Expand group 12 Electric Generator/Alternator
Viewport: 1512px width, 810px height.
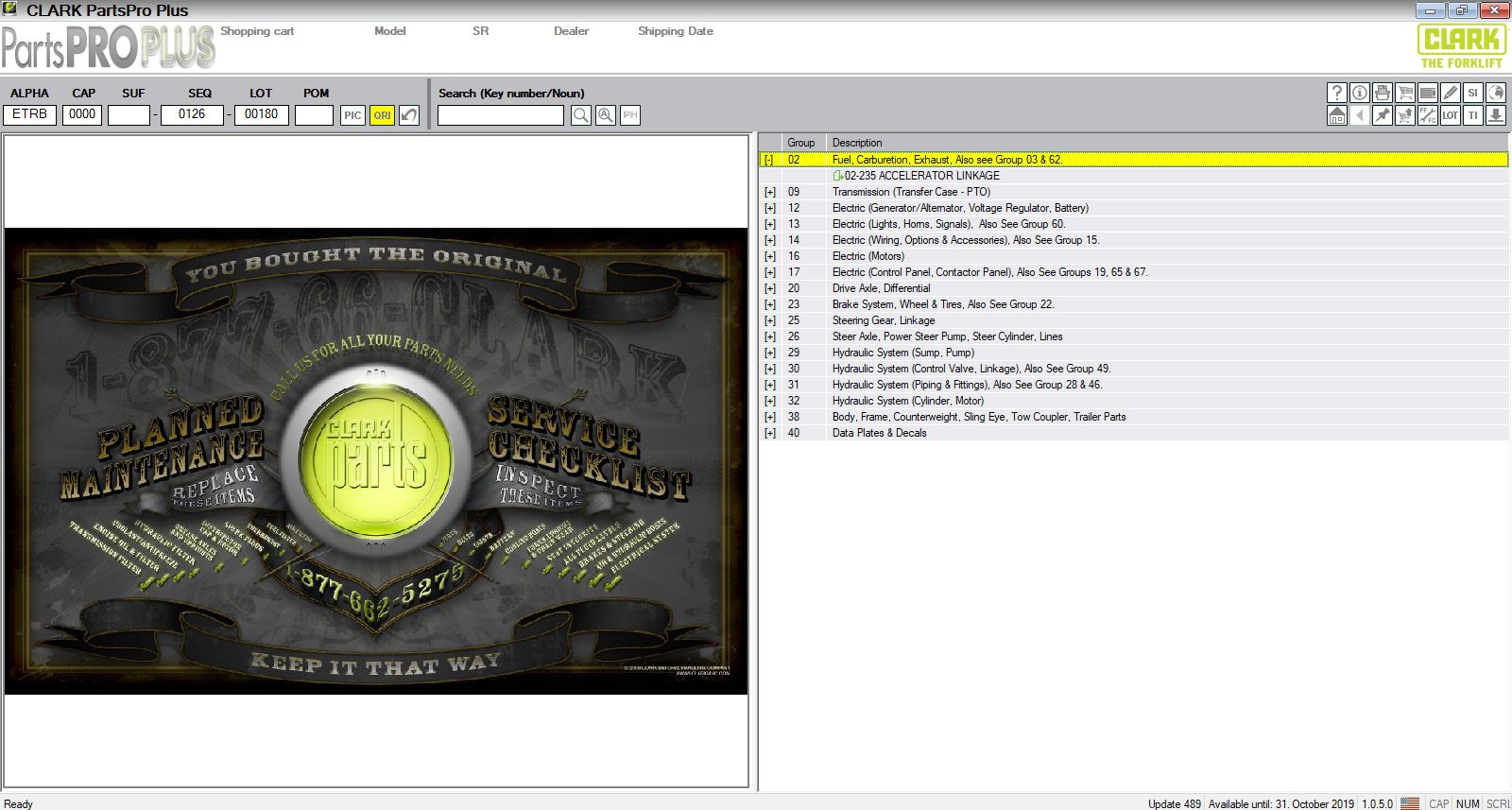tap(770, 208)
